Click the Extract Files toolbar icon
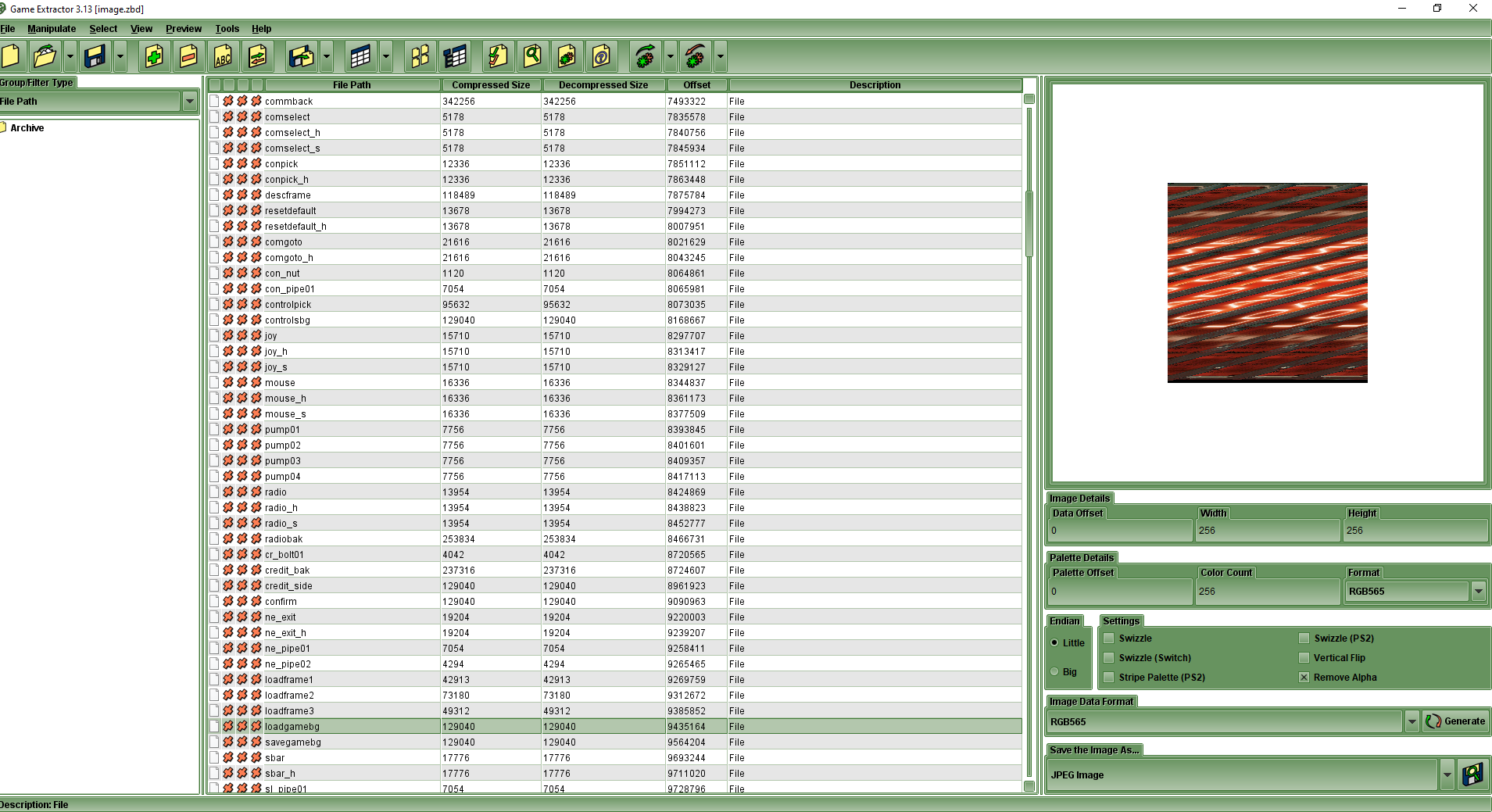Screen dimensions: 1492x812 click(x=302, y=56)
